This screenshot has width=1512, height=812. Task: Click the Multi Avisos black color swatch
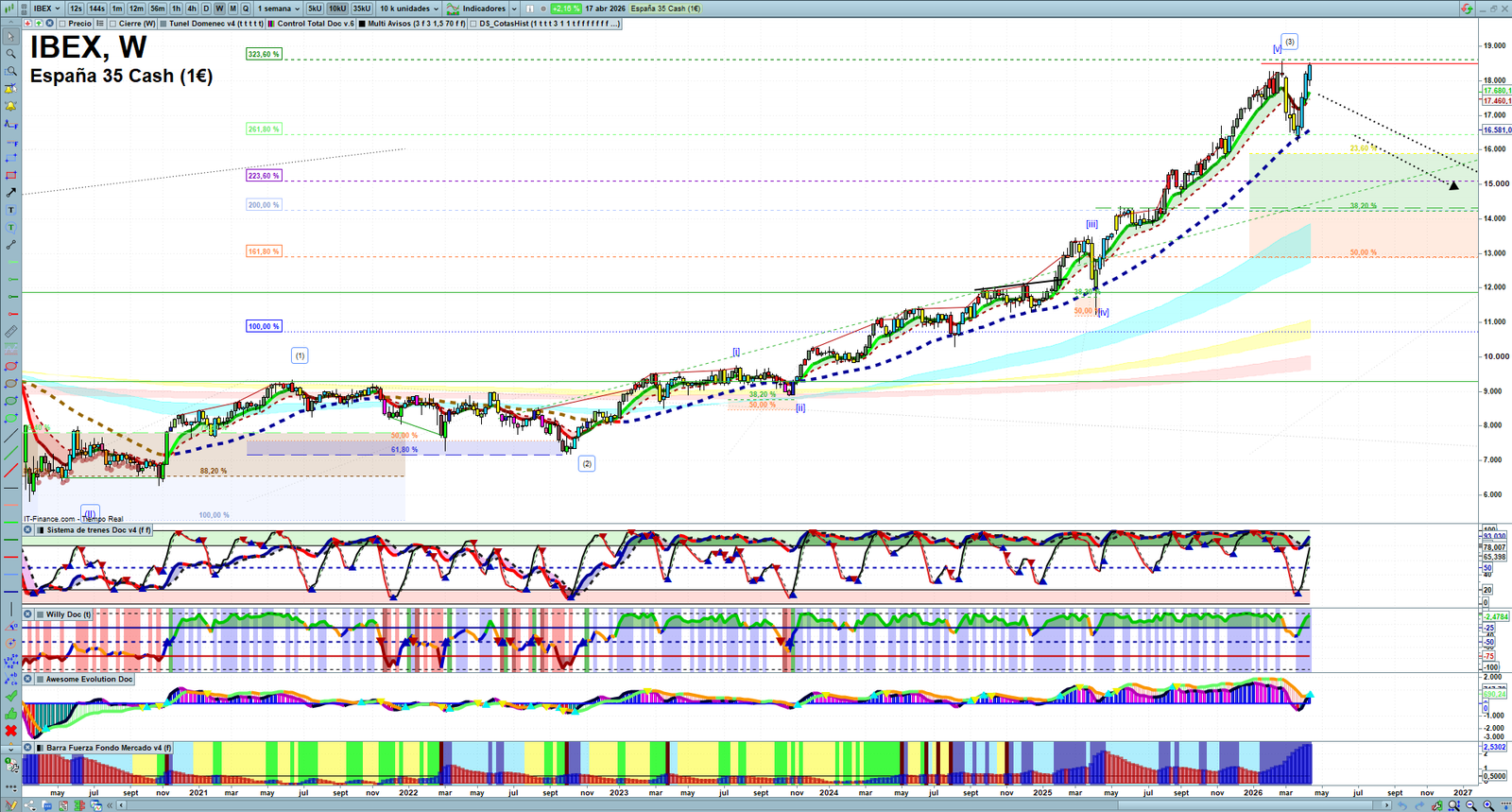pos(362,24)
